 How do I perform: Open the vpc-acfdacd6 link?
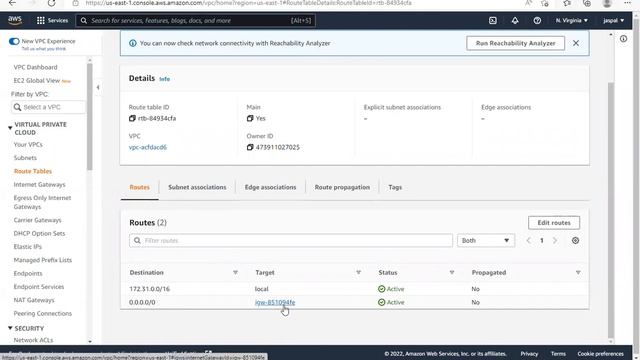[148, 147]
